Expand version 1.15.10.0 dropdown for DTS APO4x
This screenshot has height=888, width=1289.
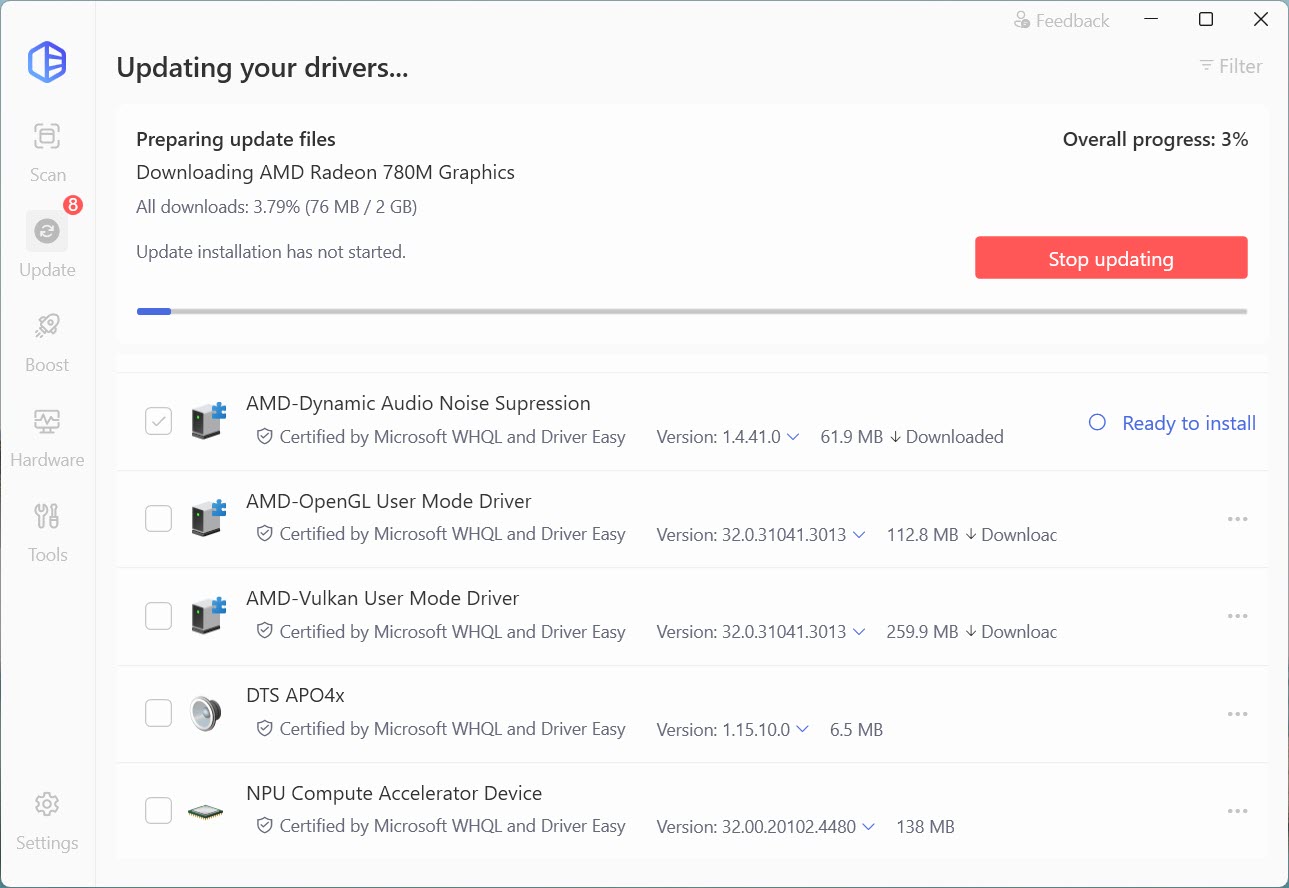click(802, 730)
